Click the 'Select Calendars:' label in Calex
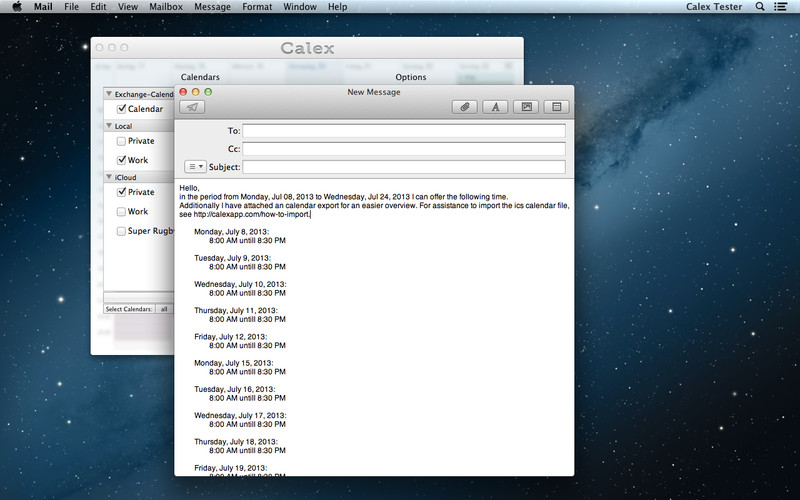 pyautogui.click(x=129, y=309)
